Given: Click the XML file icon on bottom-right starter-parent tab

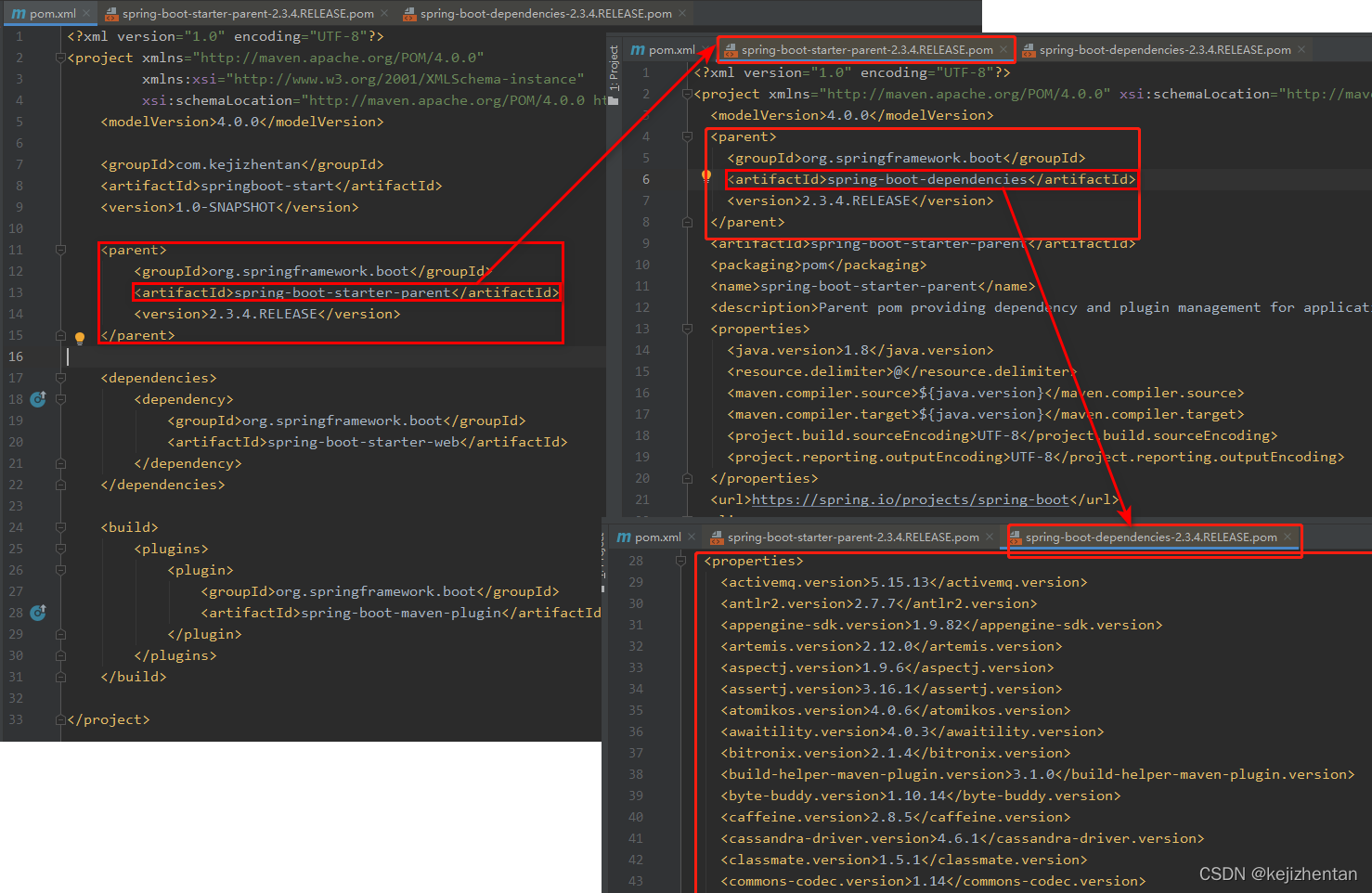Looking at the screenshot, I should click(x=717, y=537).
